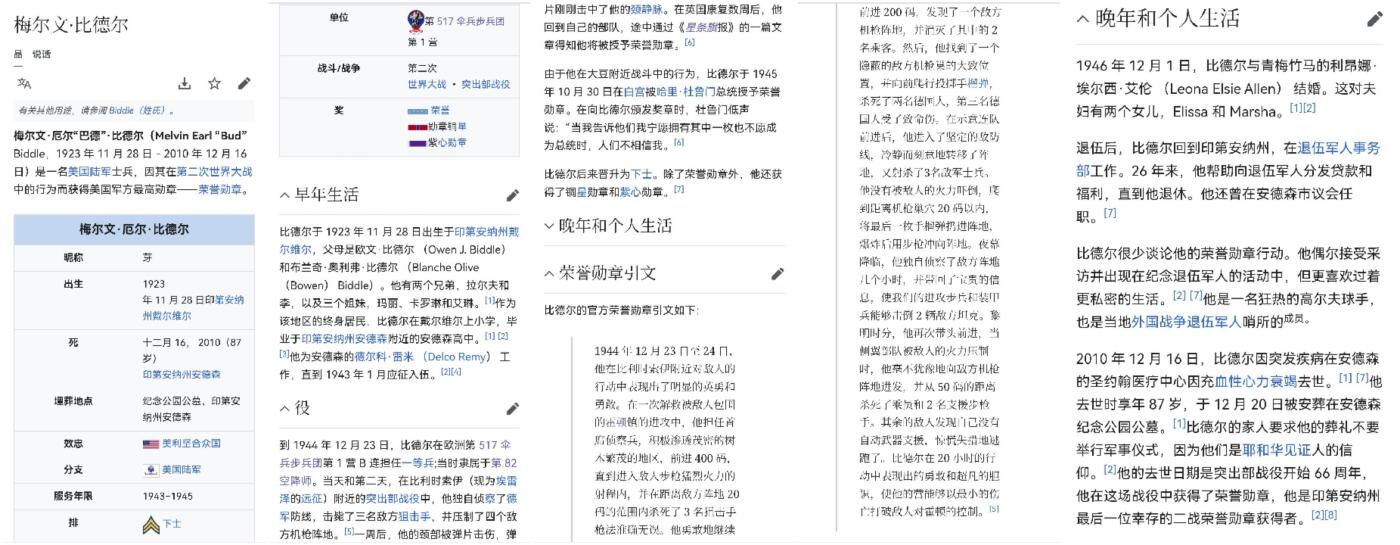
Task: Open 印第安纳州安德森 link in 死 row
Action: click(181, 374)
